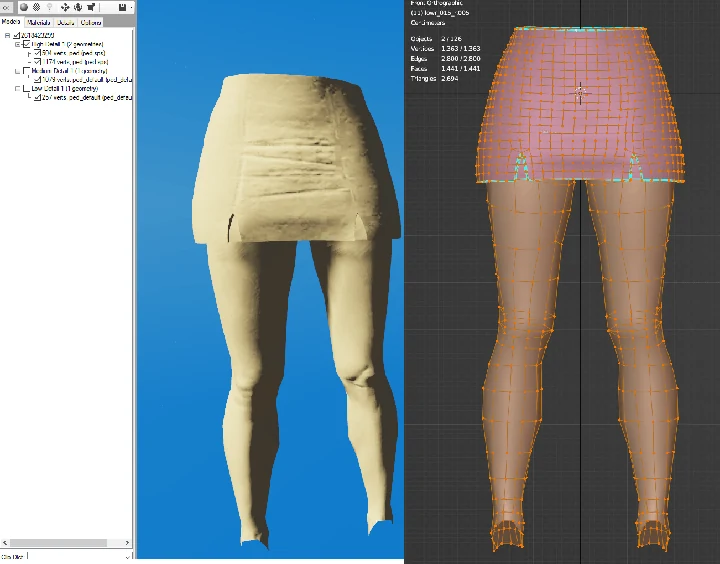Click the Objects count in Blender statistics
The width and height of the screenshot is (720, 564).
[x=451, y=39]
